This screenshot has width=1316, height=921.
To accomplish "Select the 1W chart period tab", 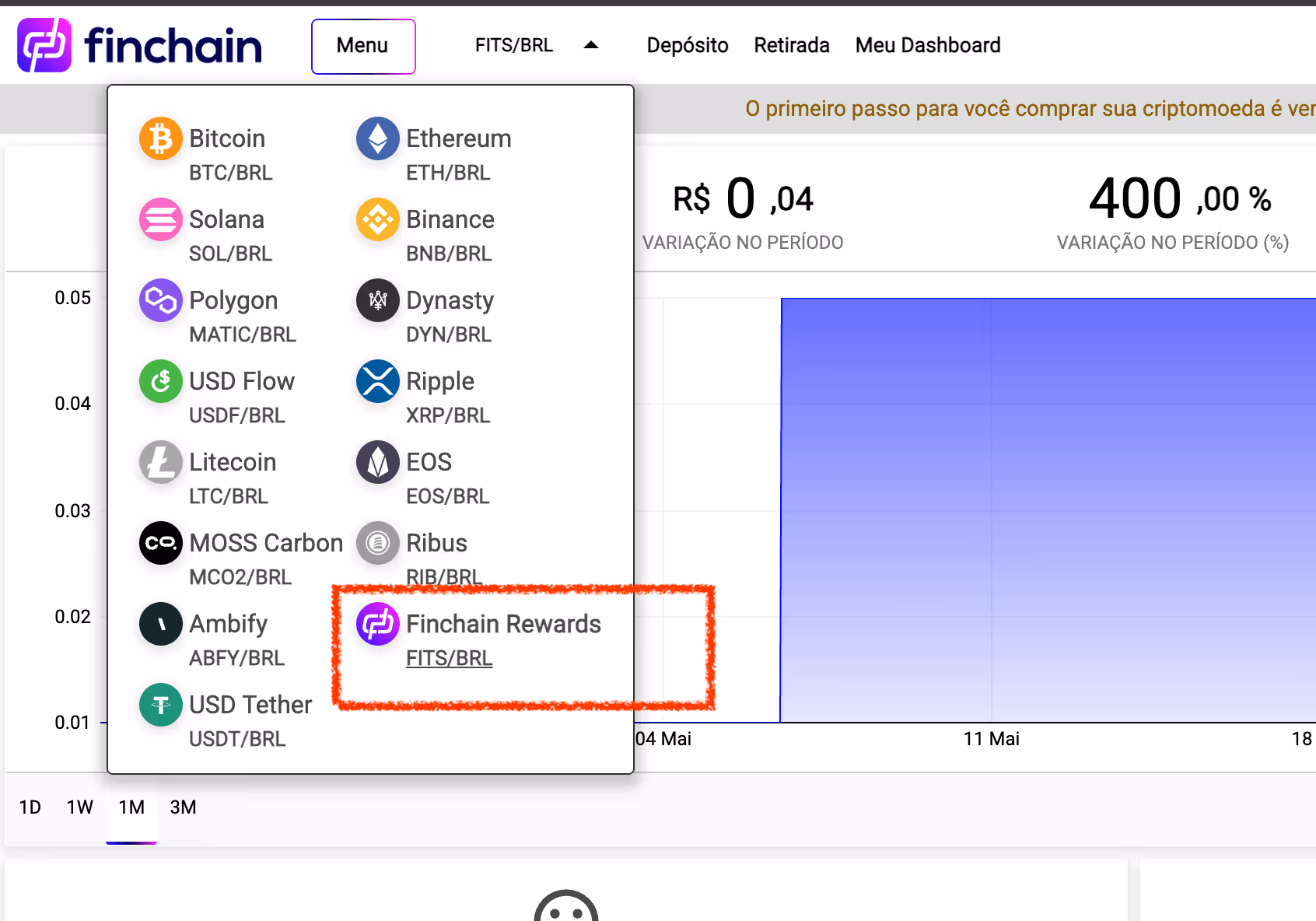I will click(x=80, y=807).
